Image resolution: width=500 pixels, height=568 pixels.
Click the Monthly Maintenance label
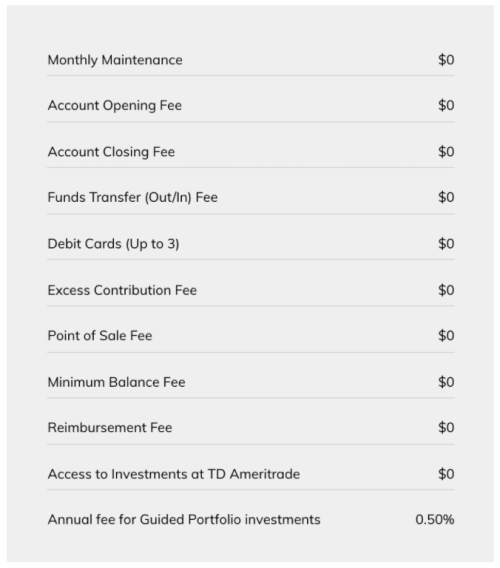point(115,60)
